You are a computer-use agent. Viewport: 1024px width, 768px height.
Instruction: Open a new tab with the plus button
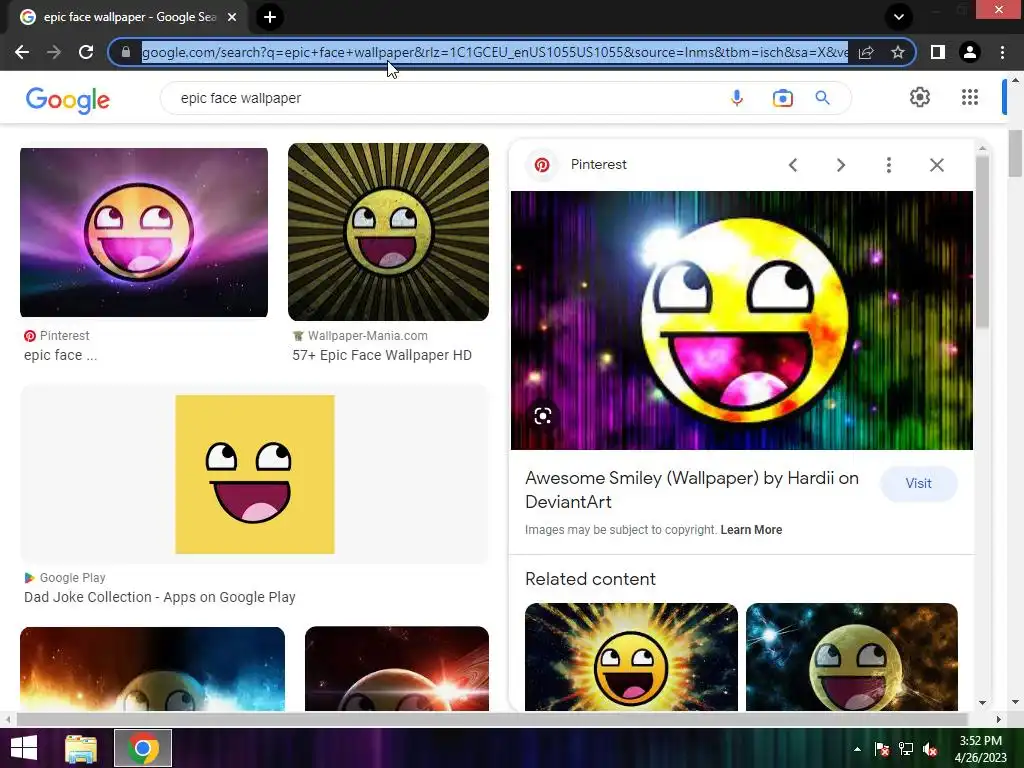pyautogui.click(x=270, y=17)
